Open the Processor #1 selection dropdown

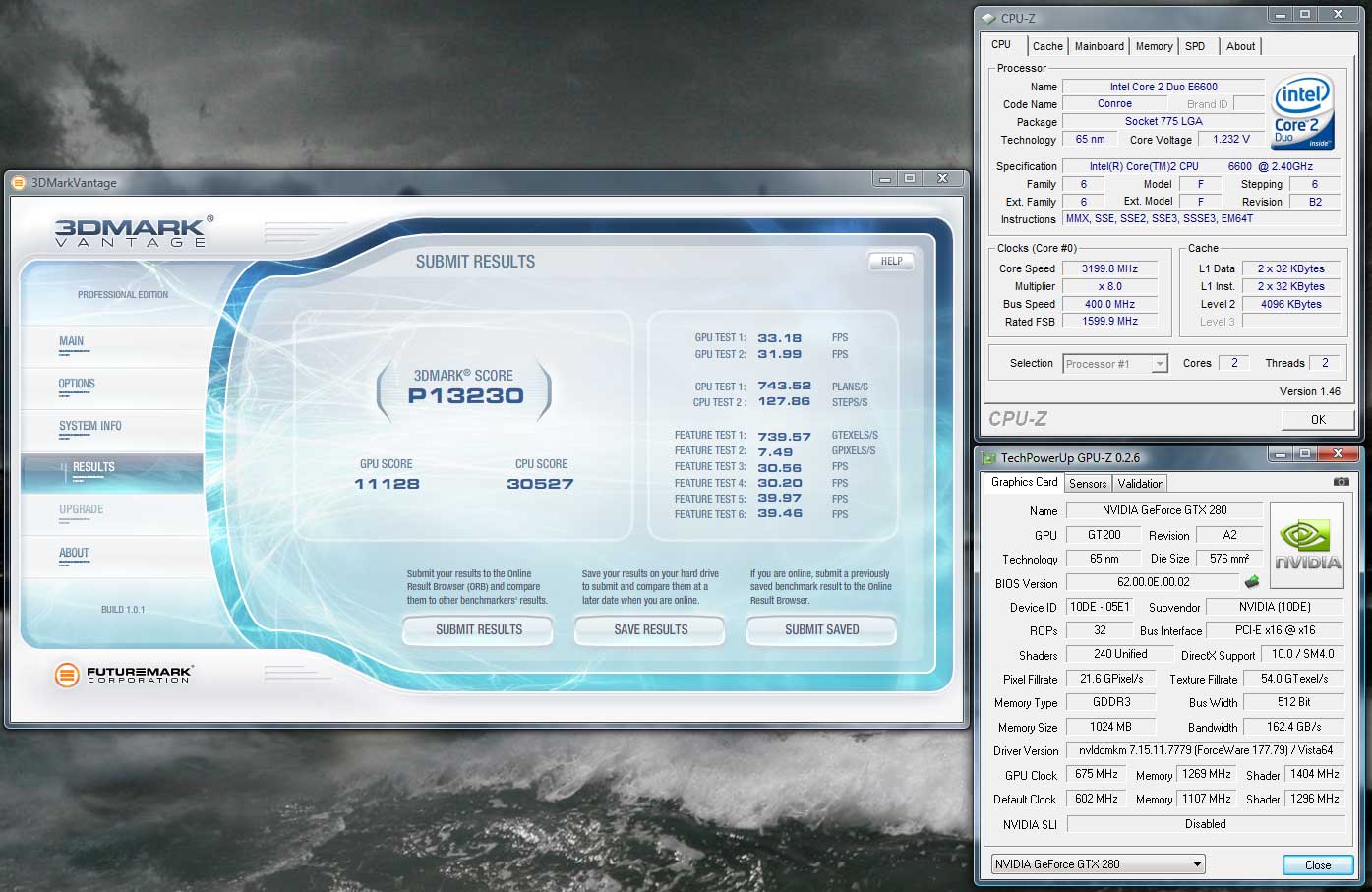(x=1115, y=364)
